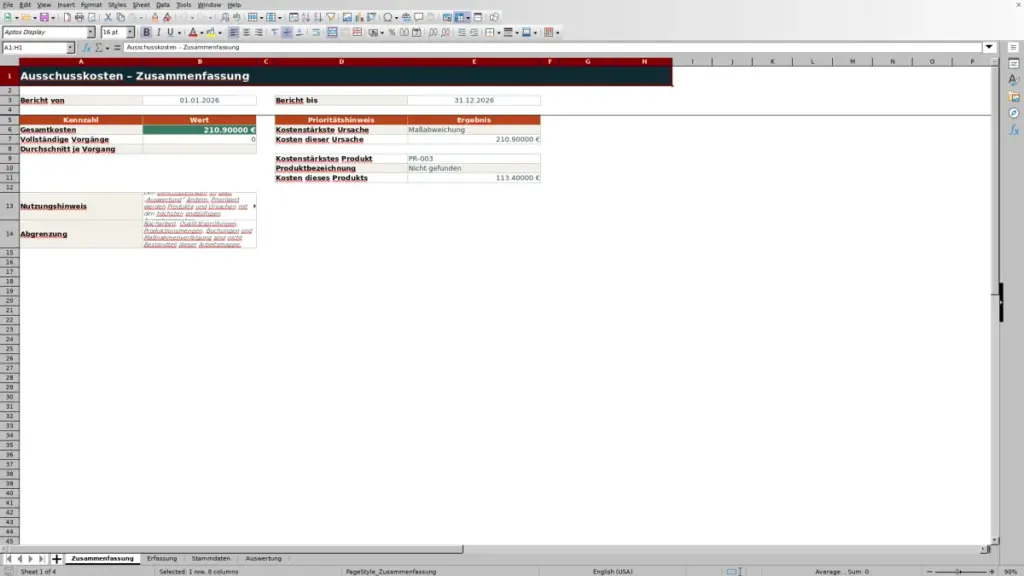
Task: Toggle Merge and Center cells
Action: pos(332,33)
